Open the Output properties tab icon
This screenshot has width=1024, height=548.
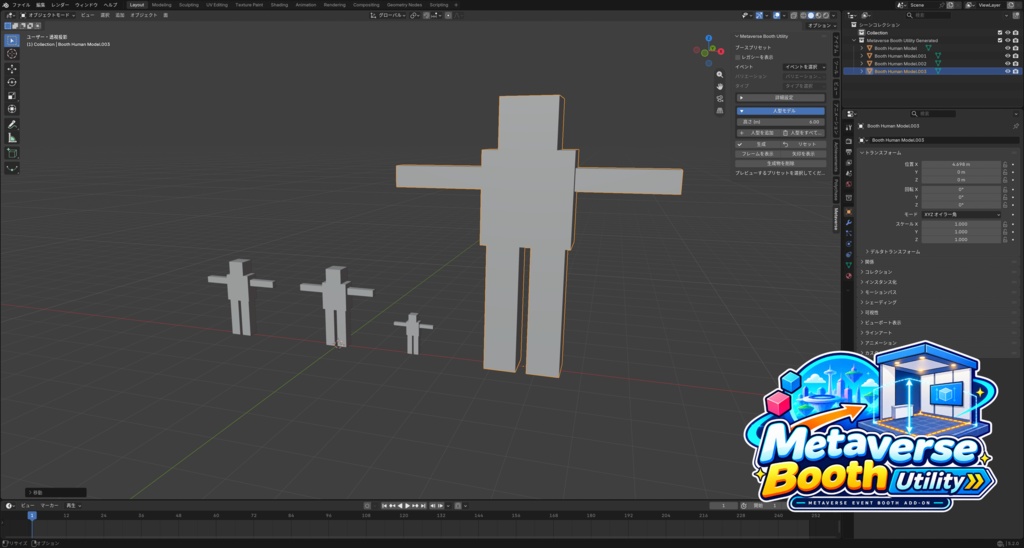(848, 152)
